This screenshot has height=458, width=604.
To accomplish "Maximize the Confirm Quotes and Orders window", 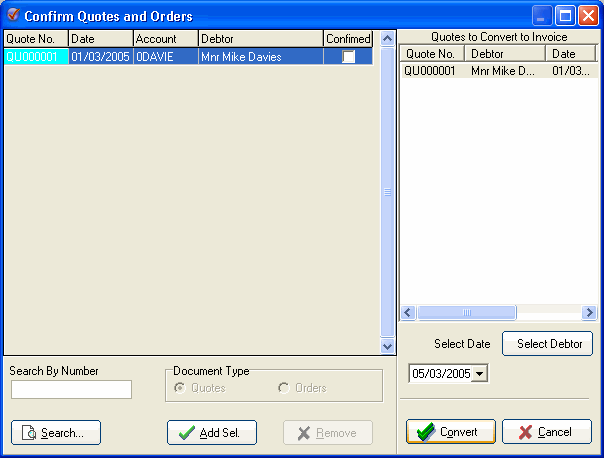I will point(565,16).
